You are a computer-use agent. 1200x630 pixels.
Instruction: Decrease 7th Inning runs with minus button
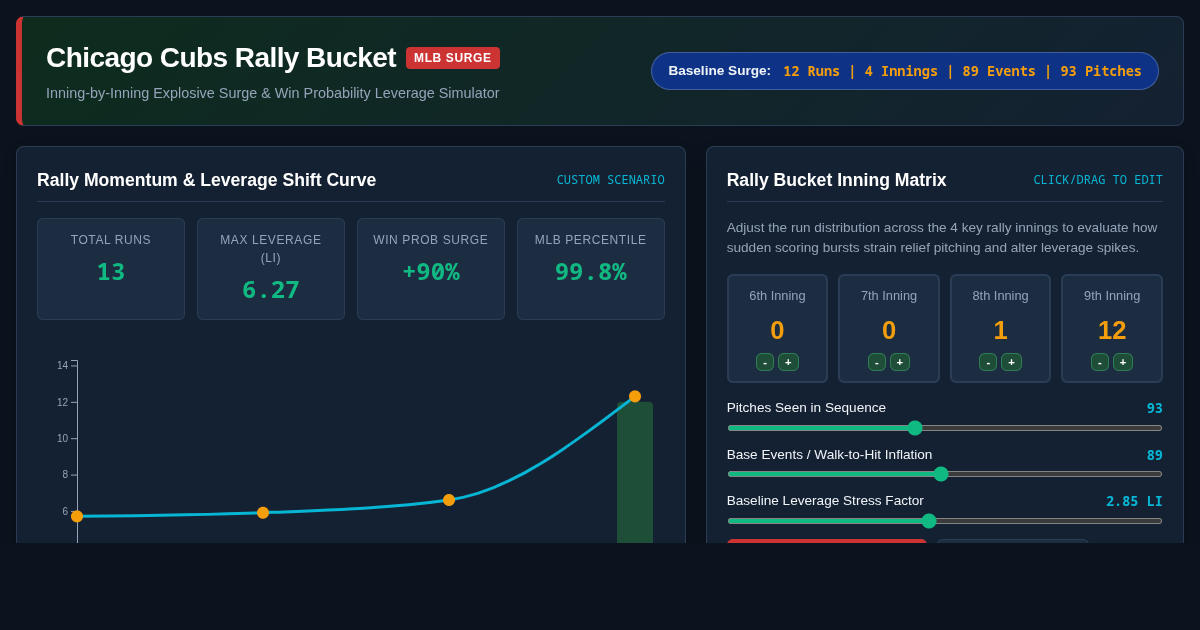click(x=877, y=362)
